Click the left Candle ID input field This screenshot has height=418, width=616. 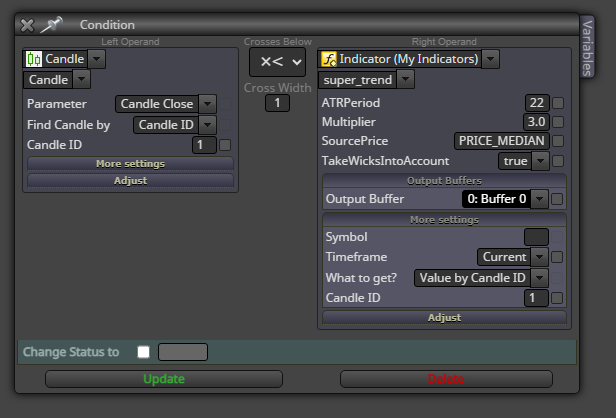click(204, 145)
